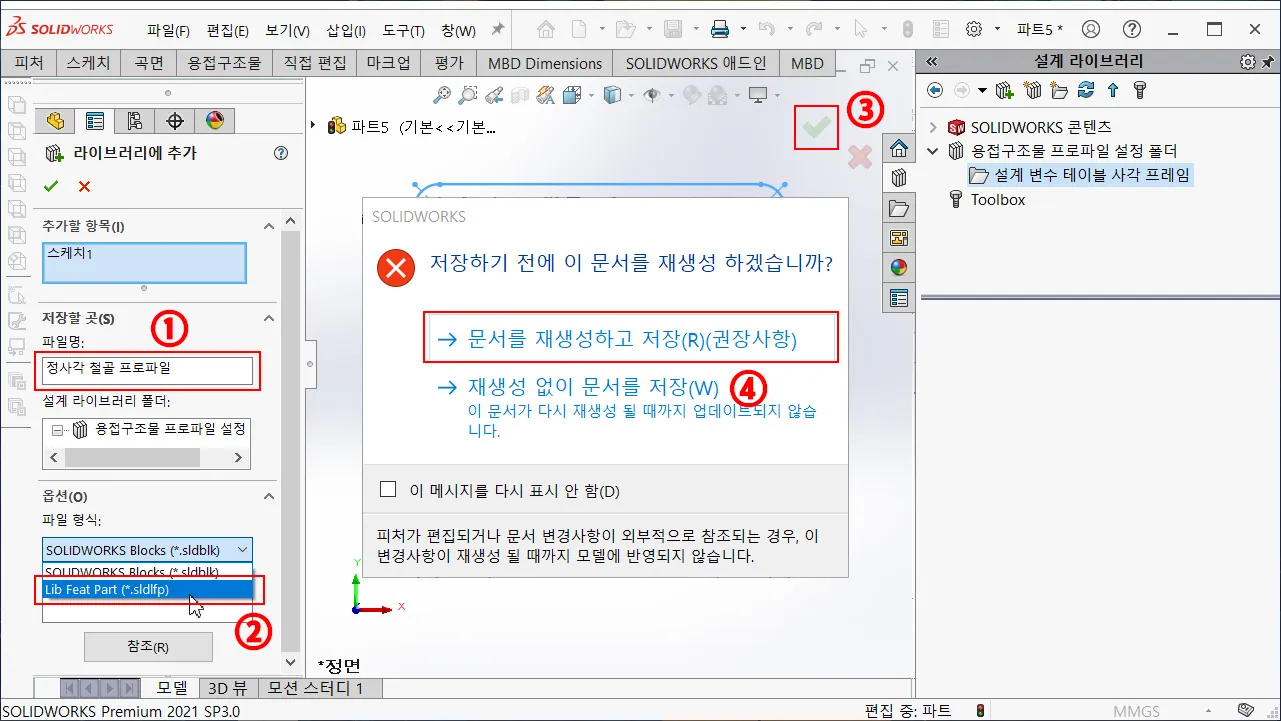1281x721 pixels.
Task: Open the DisplayManager color-ball tab
Action: click(x=214, y=122)
